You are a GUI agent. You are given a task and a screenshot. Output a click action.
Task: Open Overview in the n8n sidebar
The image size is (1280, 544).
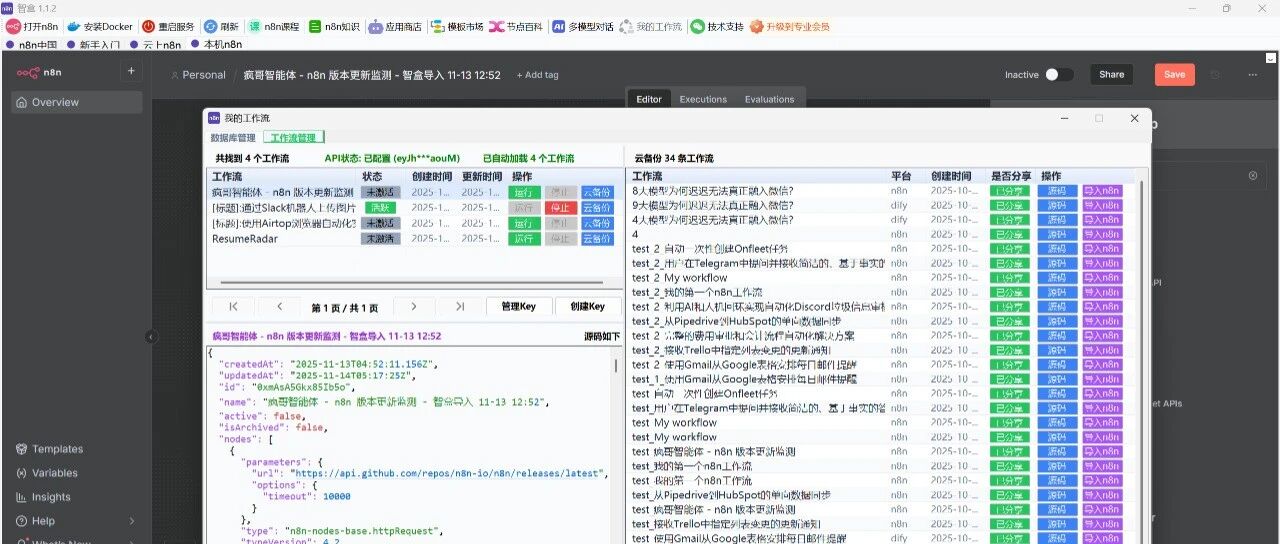coord(77,102)
